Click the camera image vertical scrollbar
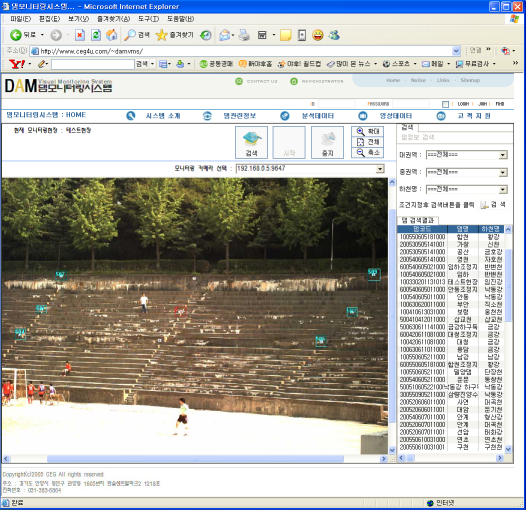This screenshot has height=510, width=526. click(x=392, y=316)
